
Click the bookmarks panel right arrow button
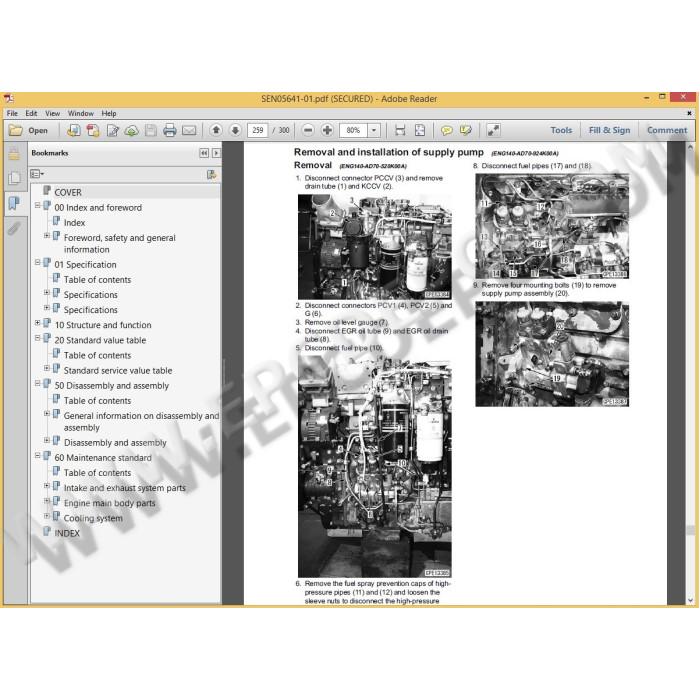217,153
